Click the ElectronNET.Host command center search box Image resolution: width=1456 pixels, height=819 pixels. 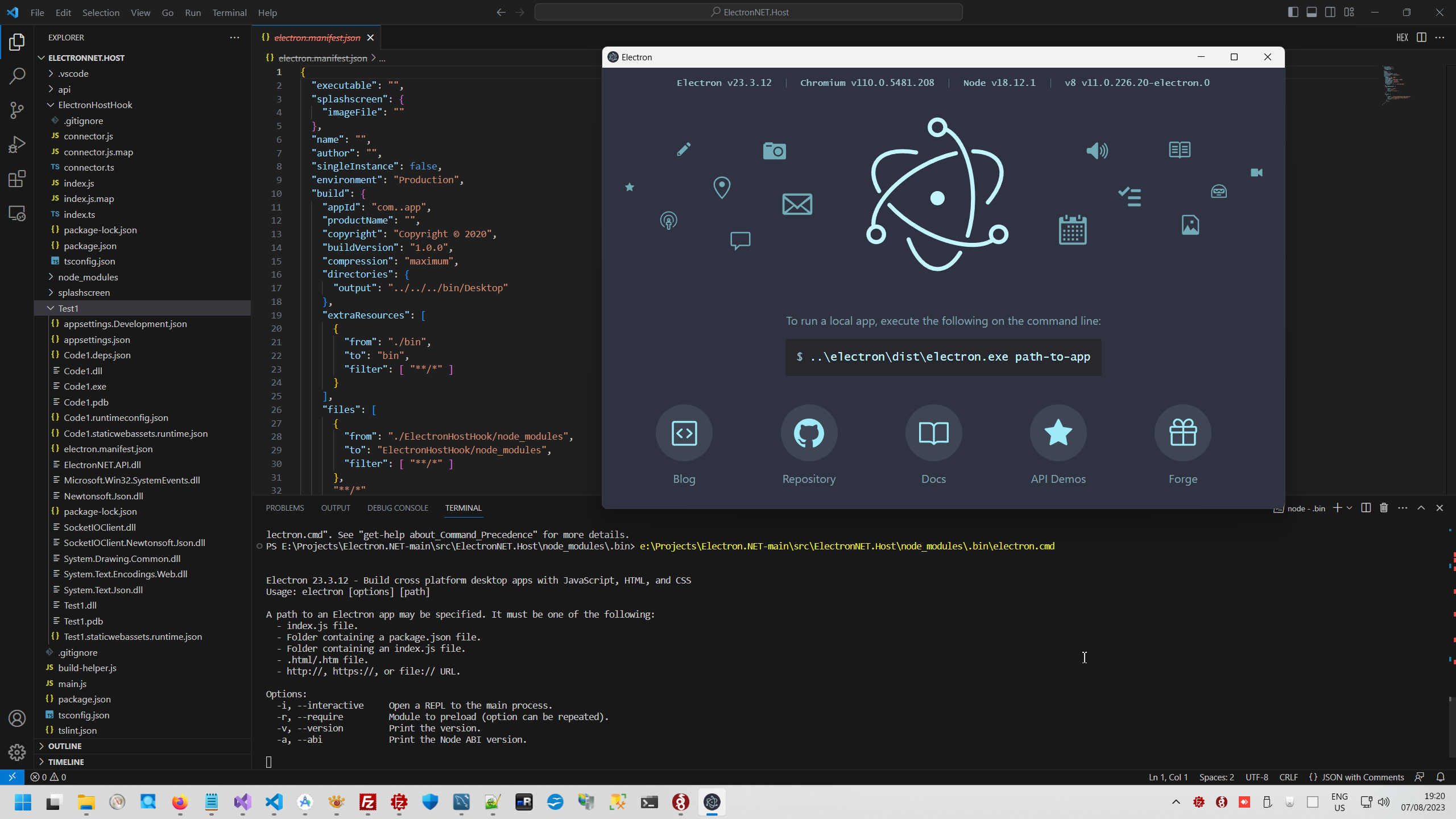748,12
